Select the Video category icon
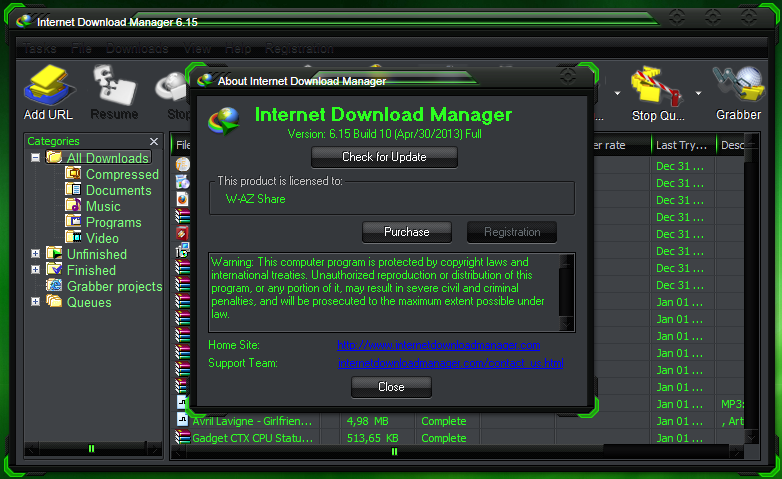 click(x=73, y=238)
